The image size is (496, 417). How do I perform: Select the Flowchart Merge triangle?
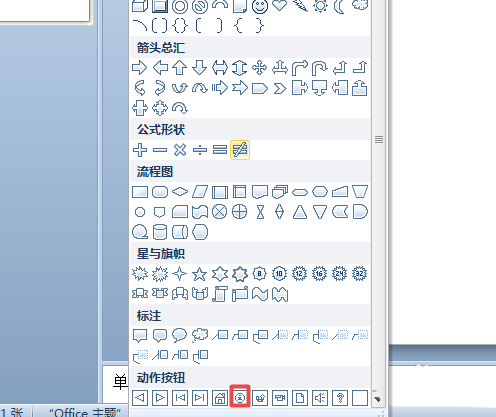320,212
